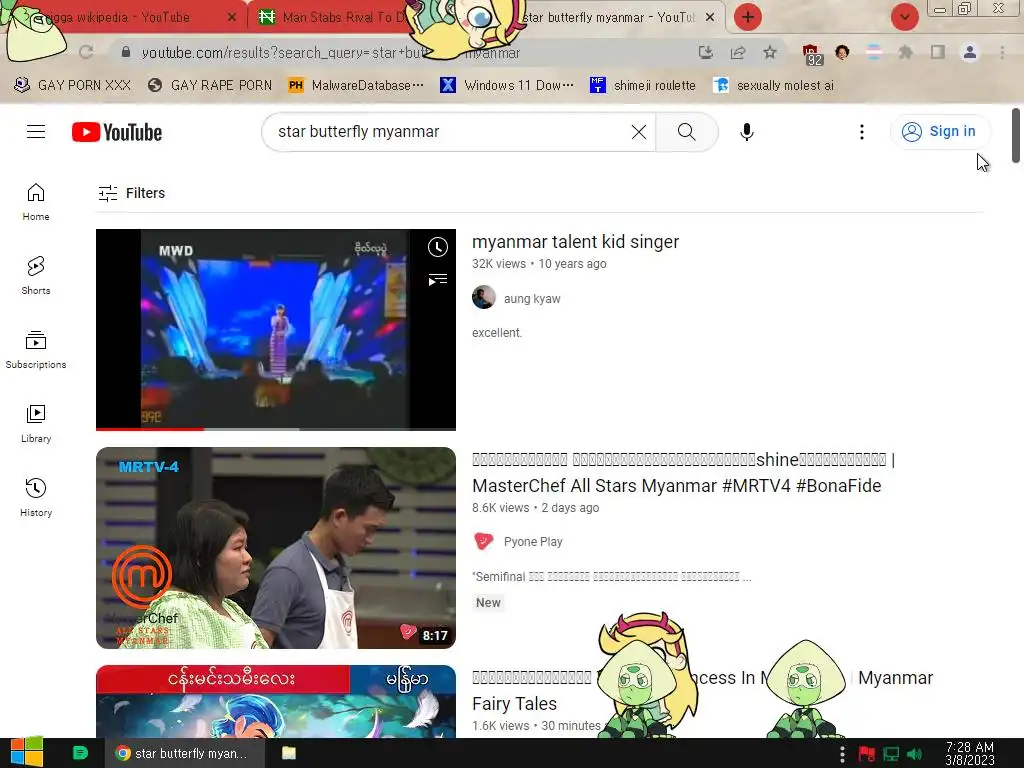Clear the search box with the X icon

[x=639, y=132]
